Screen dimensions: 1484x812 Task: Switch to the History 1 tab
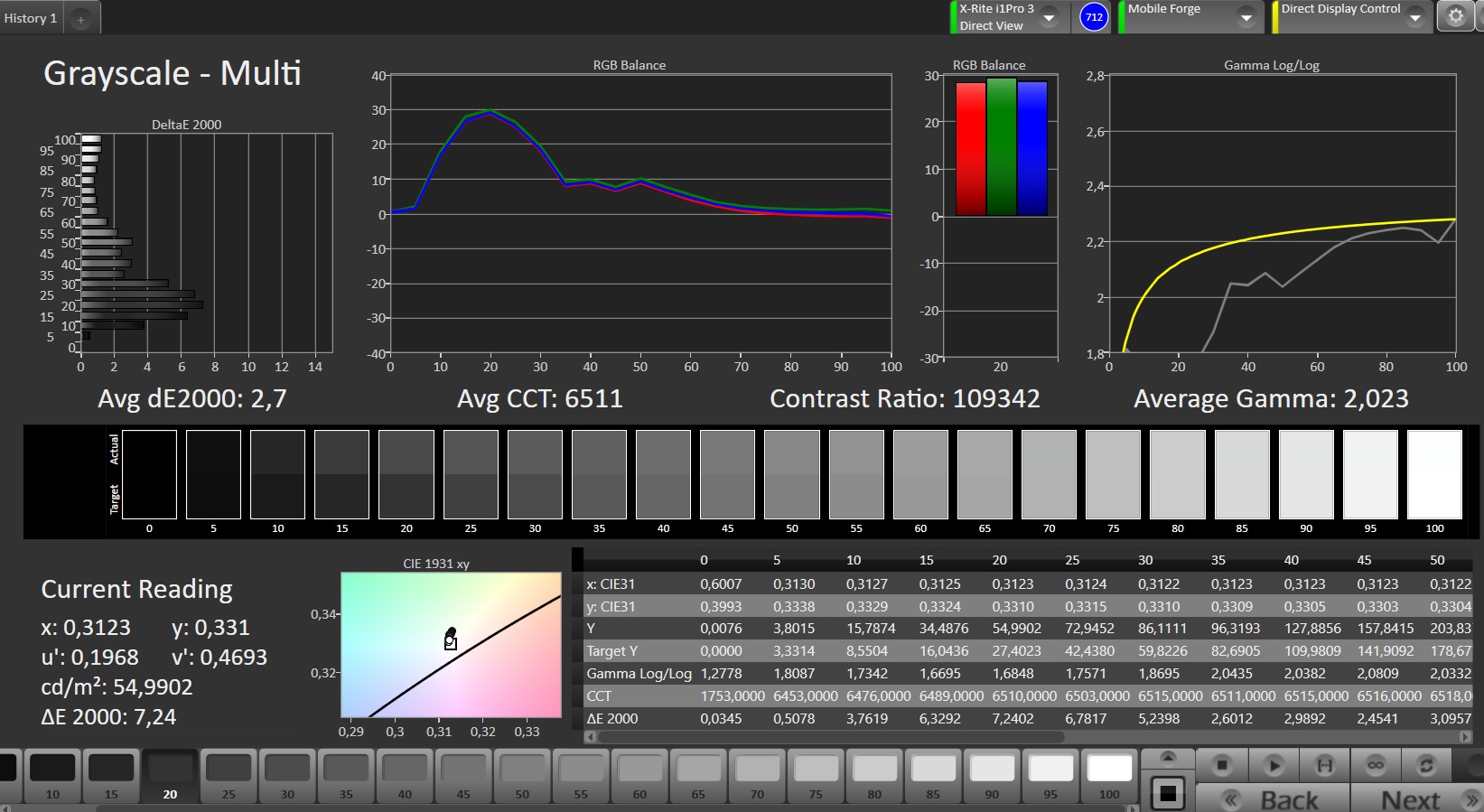(x=31, y=18)
